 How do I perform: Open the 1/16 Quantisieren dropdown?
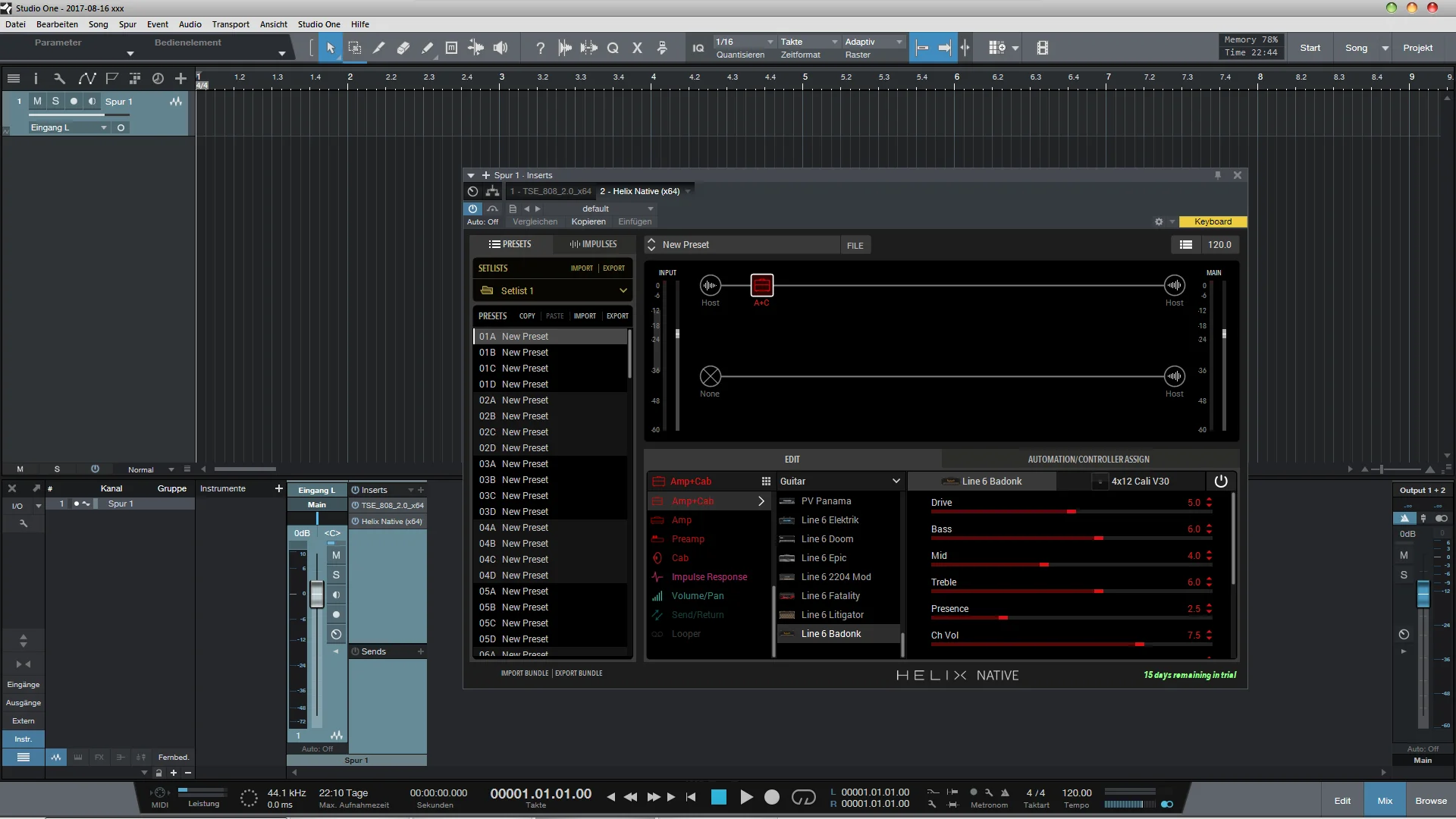tap(744, 42)
